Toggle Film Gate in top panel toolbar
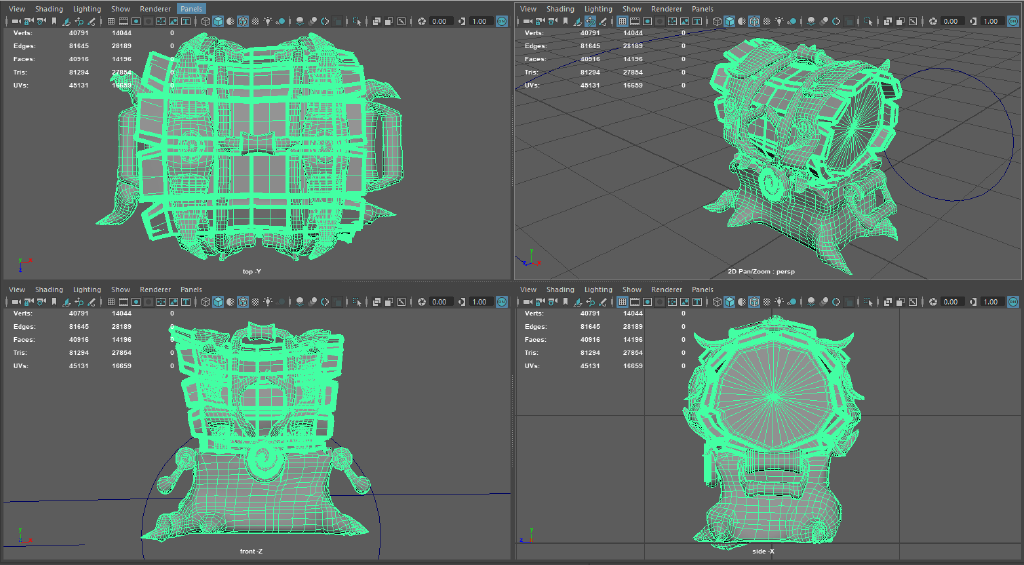 pos(123,21)
